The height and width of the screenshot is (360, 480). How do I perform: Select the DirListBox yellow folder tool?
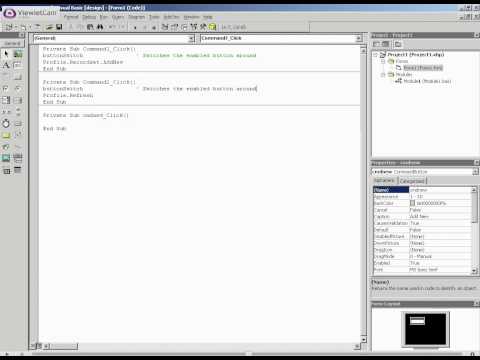(6, 135)
